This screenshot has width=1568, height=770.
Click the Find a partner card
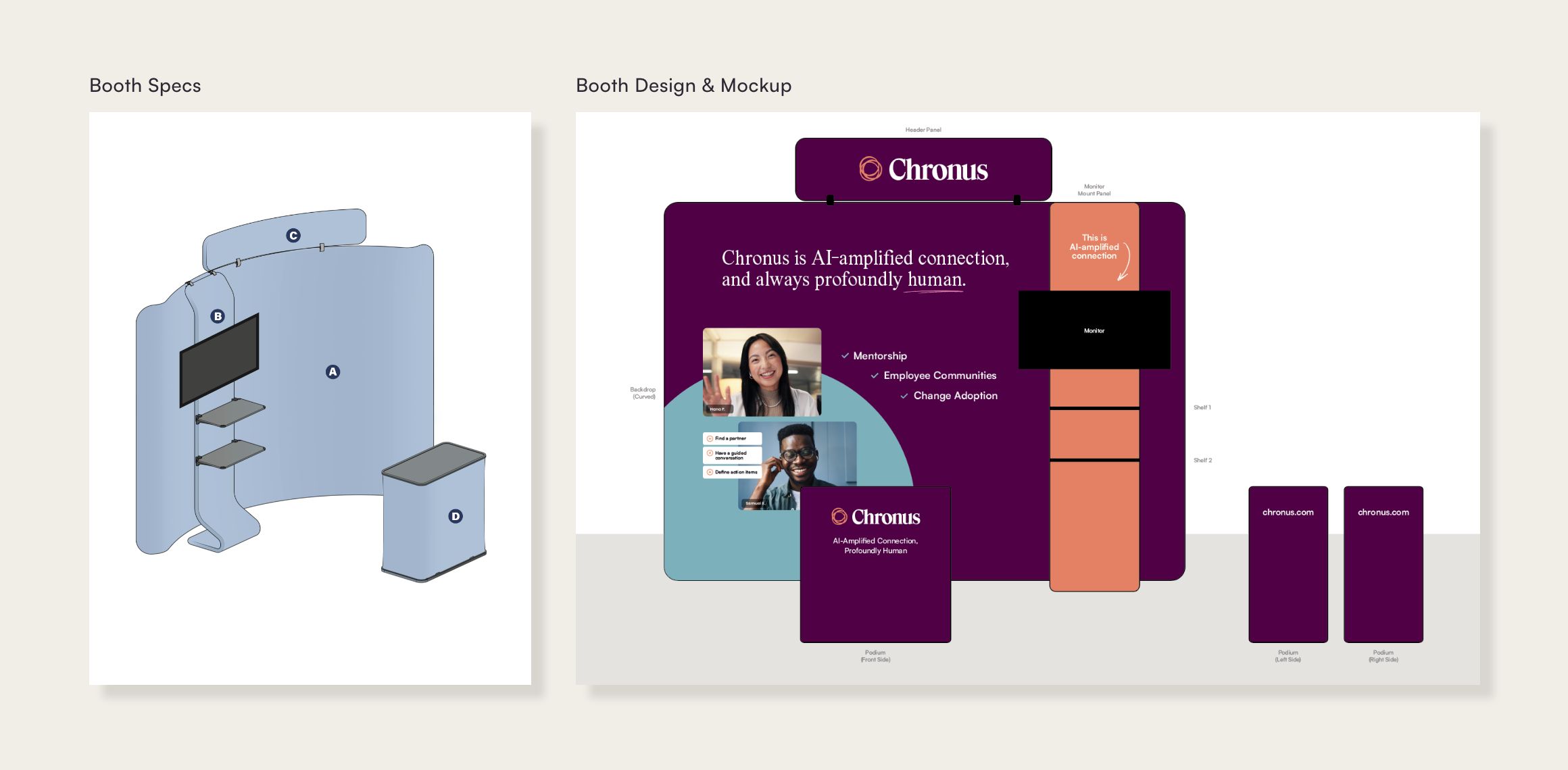pyautogui.click(x=733, y=438)
